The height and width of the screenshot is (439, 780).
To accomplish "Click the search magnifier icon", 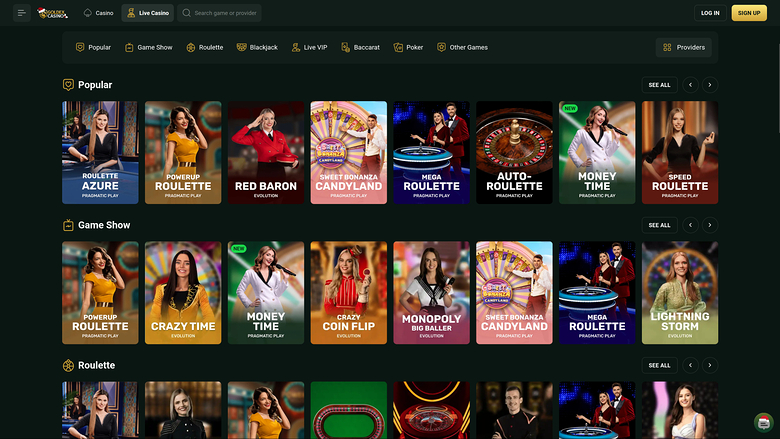I will (x=187, y=13).
